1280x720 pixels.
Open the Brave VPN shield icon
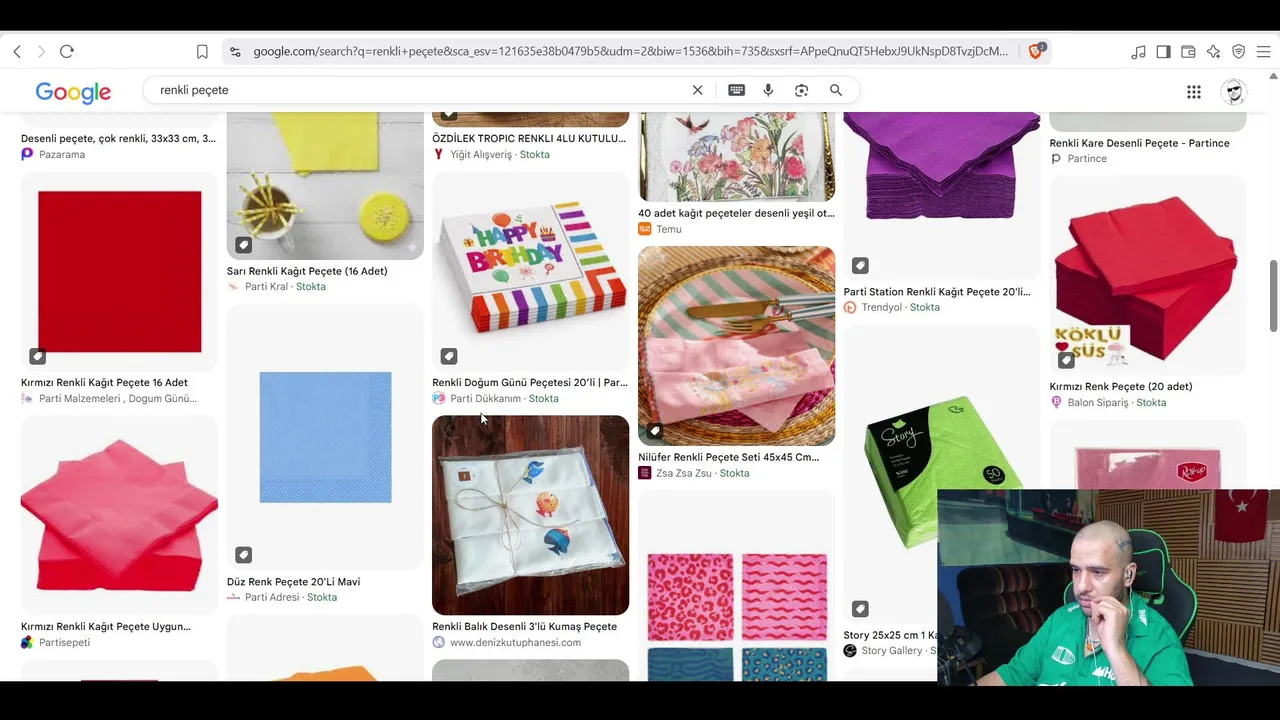coord(1238,51)
